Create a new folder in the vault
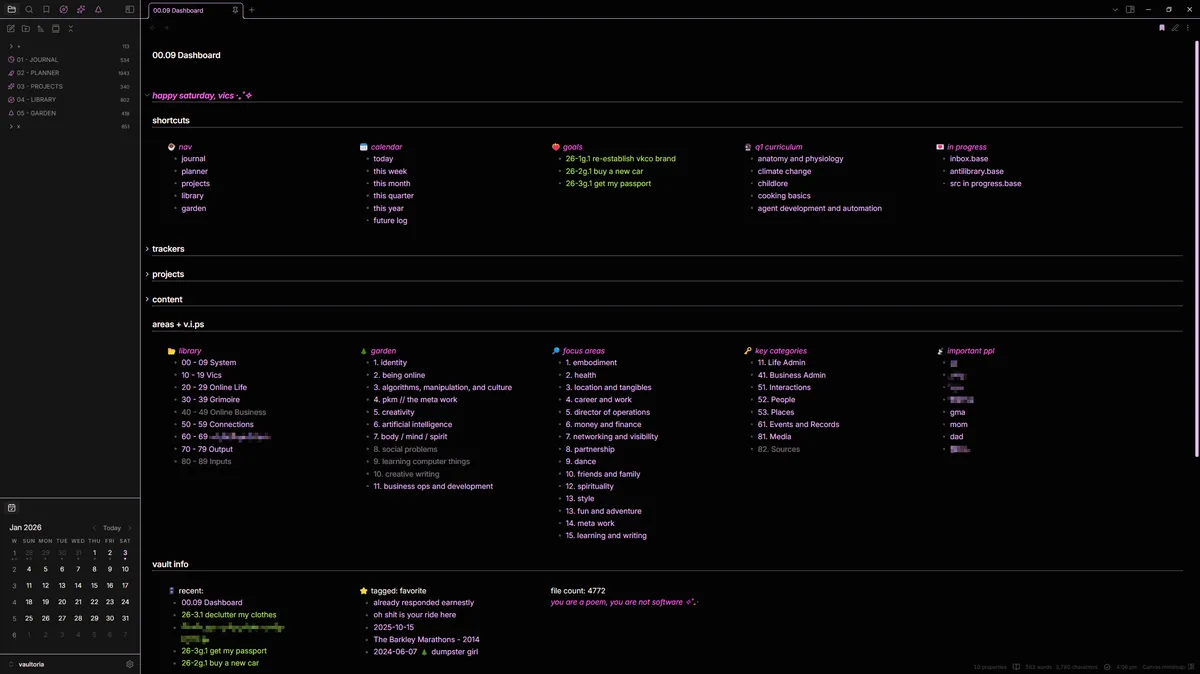 (25, 28)
